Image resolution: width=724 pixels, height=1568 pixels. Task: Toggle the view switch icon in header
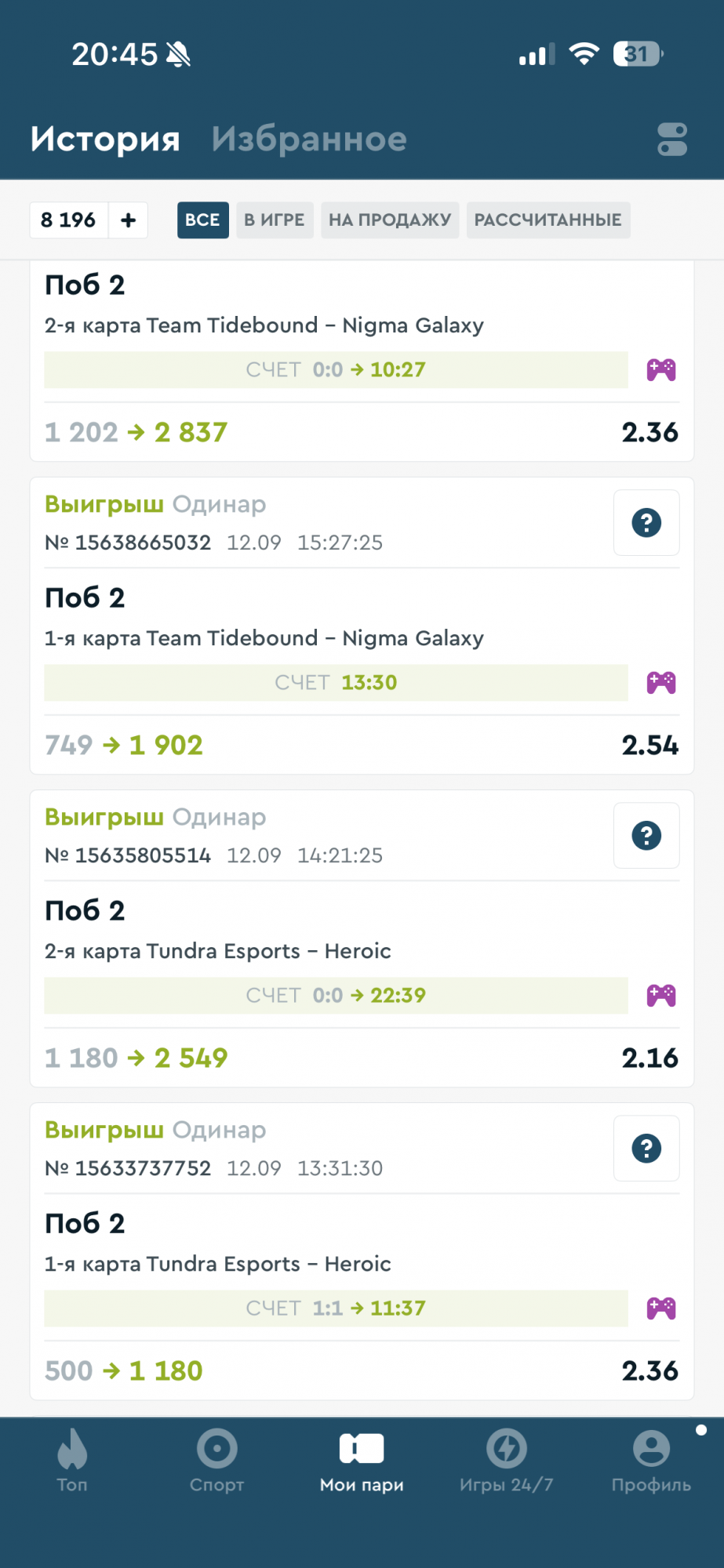click(x=671, y=140)
